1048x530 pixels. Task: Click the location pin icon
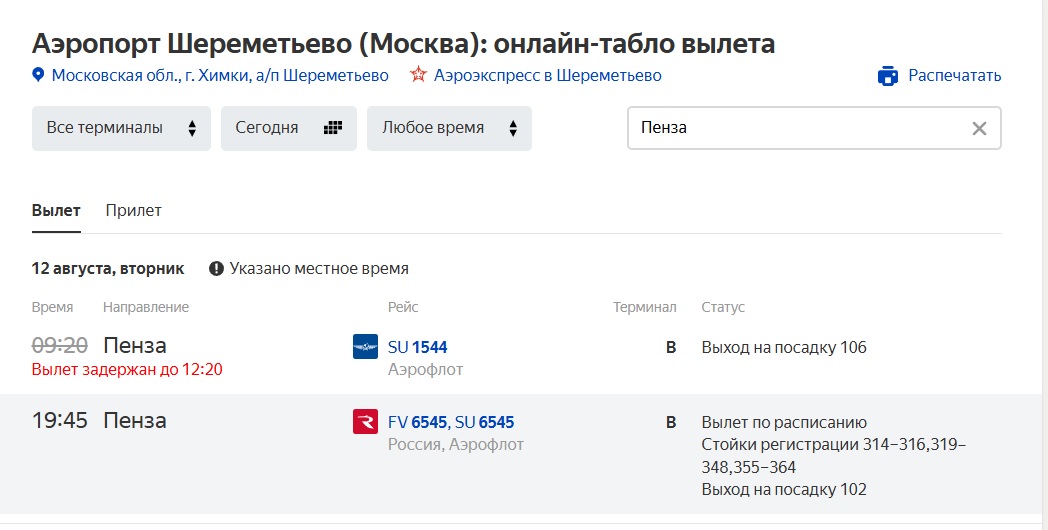39,75
